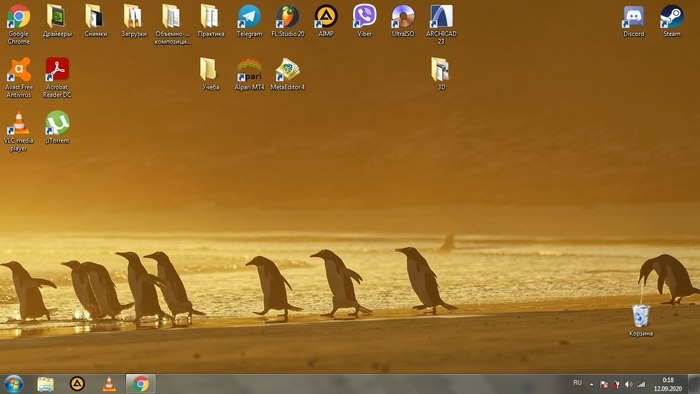
Task: Select the MetaEditor 4 icon
Action: (x=288, y=74)
